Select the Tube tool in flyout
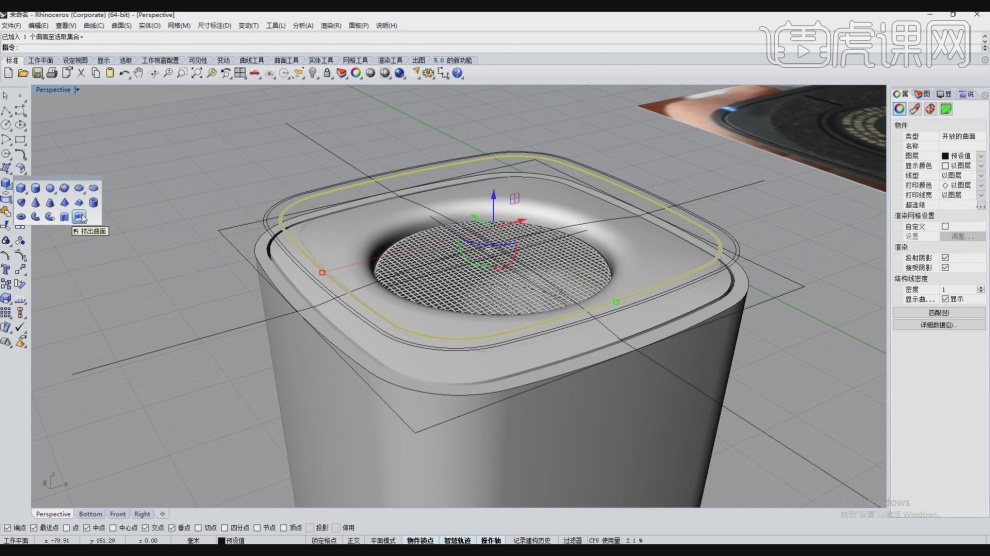 click(93, 203)
